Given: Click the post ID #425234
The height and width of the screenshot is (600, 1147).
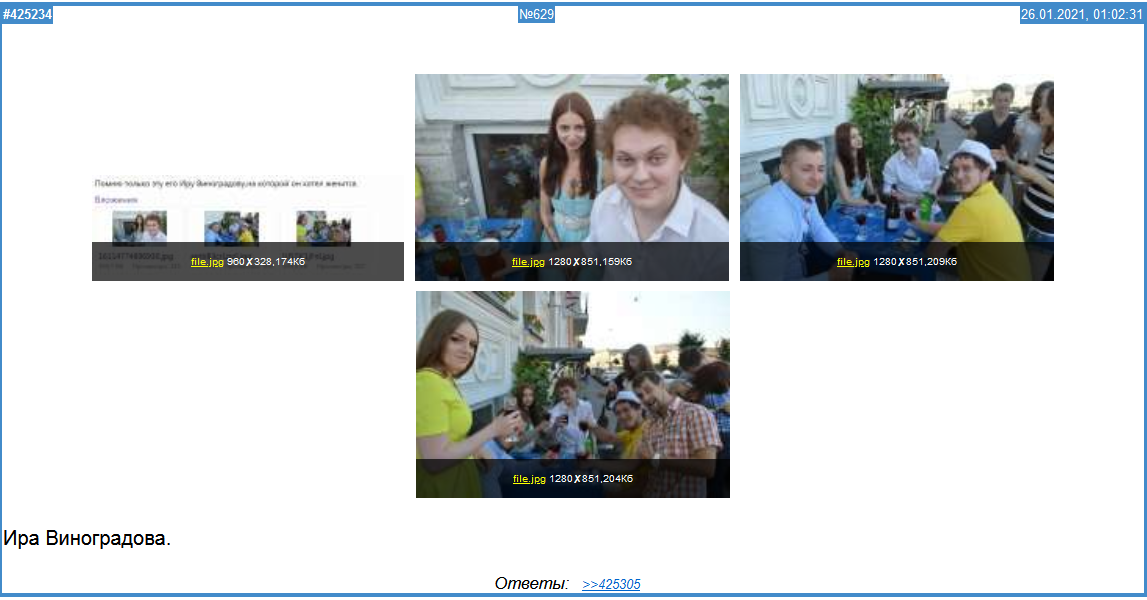Looking at the screenshot, I should pos(28,15).
